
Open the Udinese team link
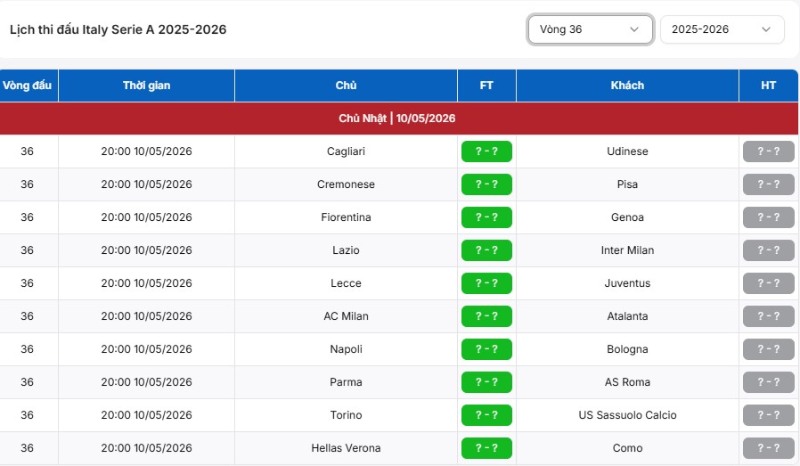(x=628, y=151)
